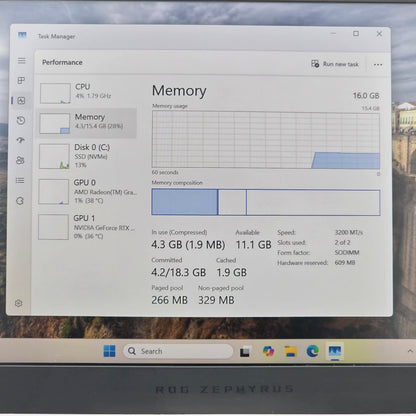
Task: Open File Explorer from the taskbar
Action: pyautogui.click(x=290, y=351)
